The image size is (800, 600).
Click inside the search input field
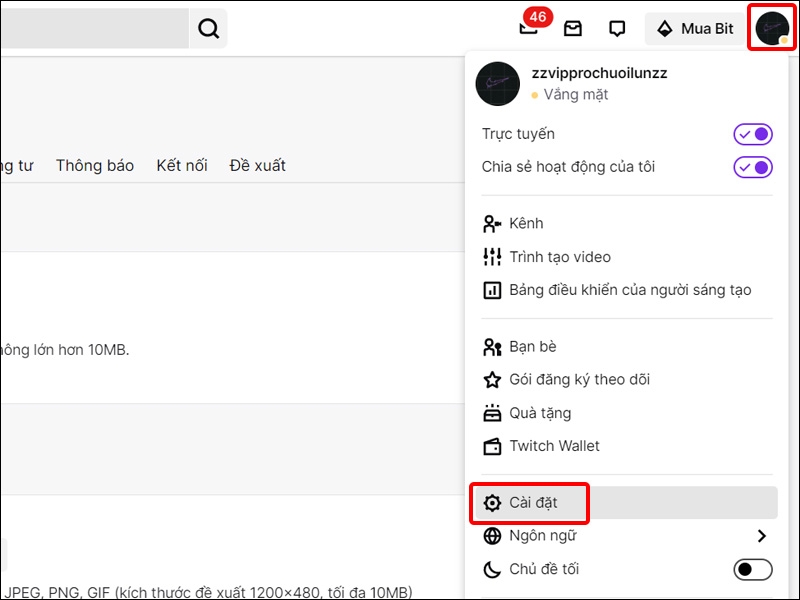point(94,29)
